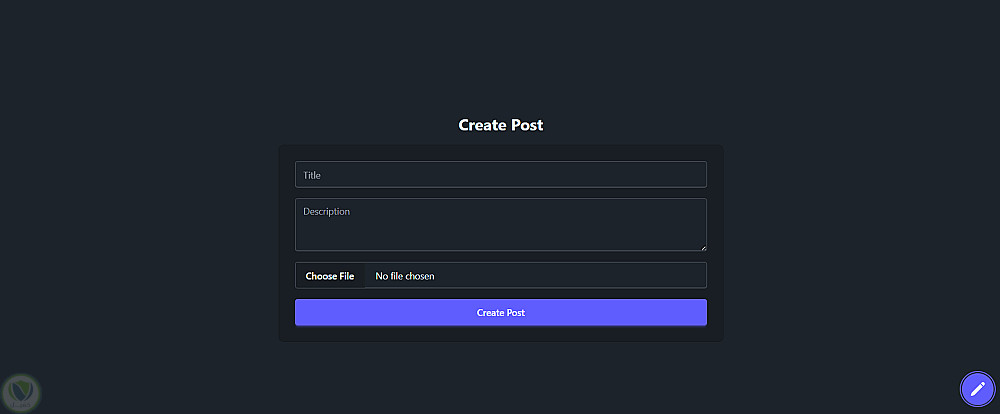The image size is (1000, 414).
Task: Open the file picker via Choose File
Action: [x=330, y=276]
